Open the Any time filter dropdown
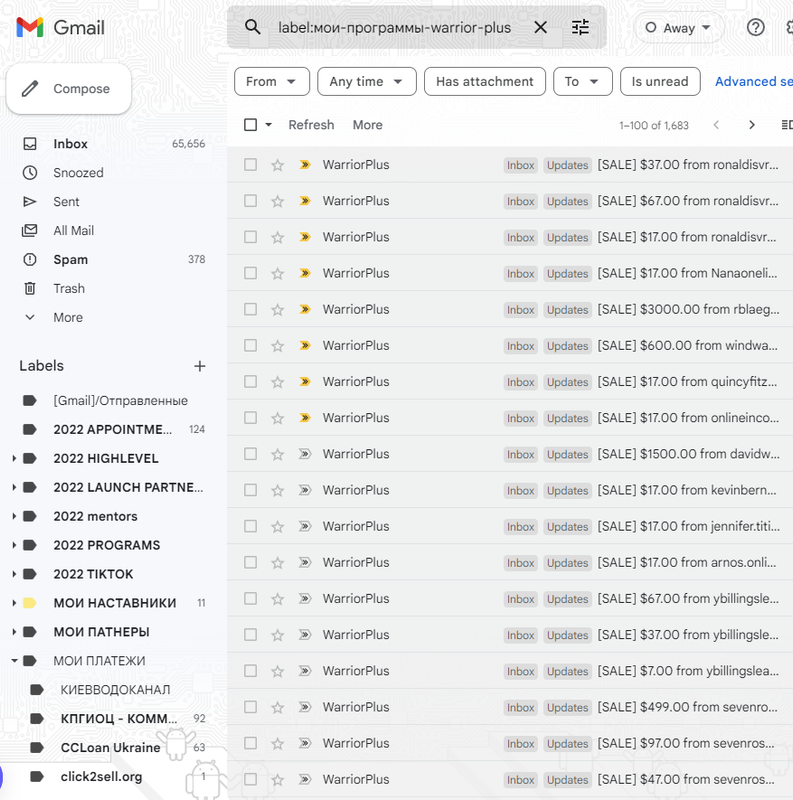793x800 pixels. pyautogui.click(x=366, y=82)
